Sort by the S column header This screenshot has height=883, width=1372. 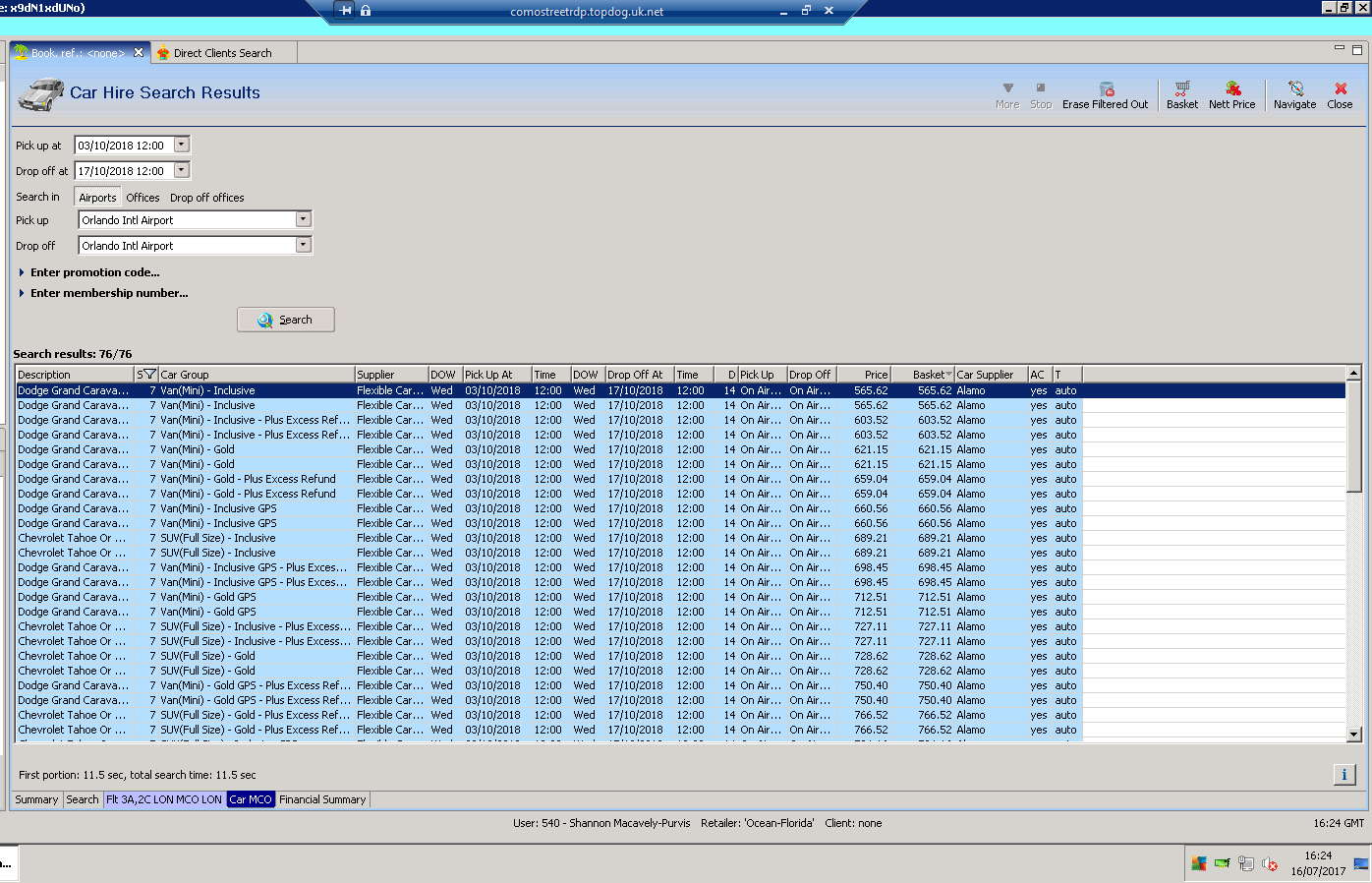click(x=146, y=375)
